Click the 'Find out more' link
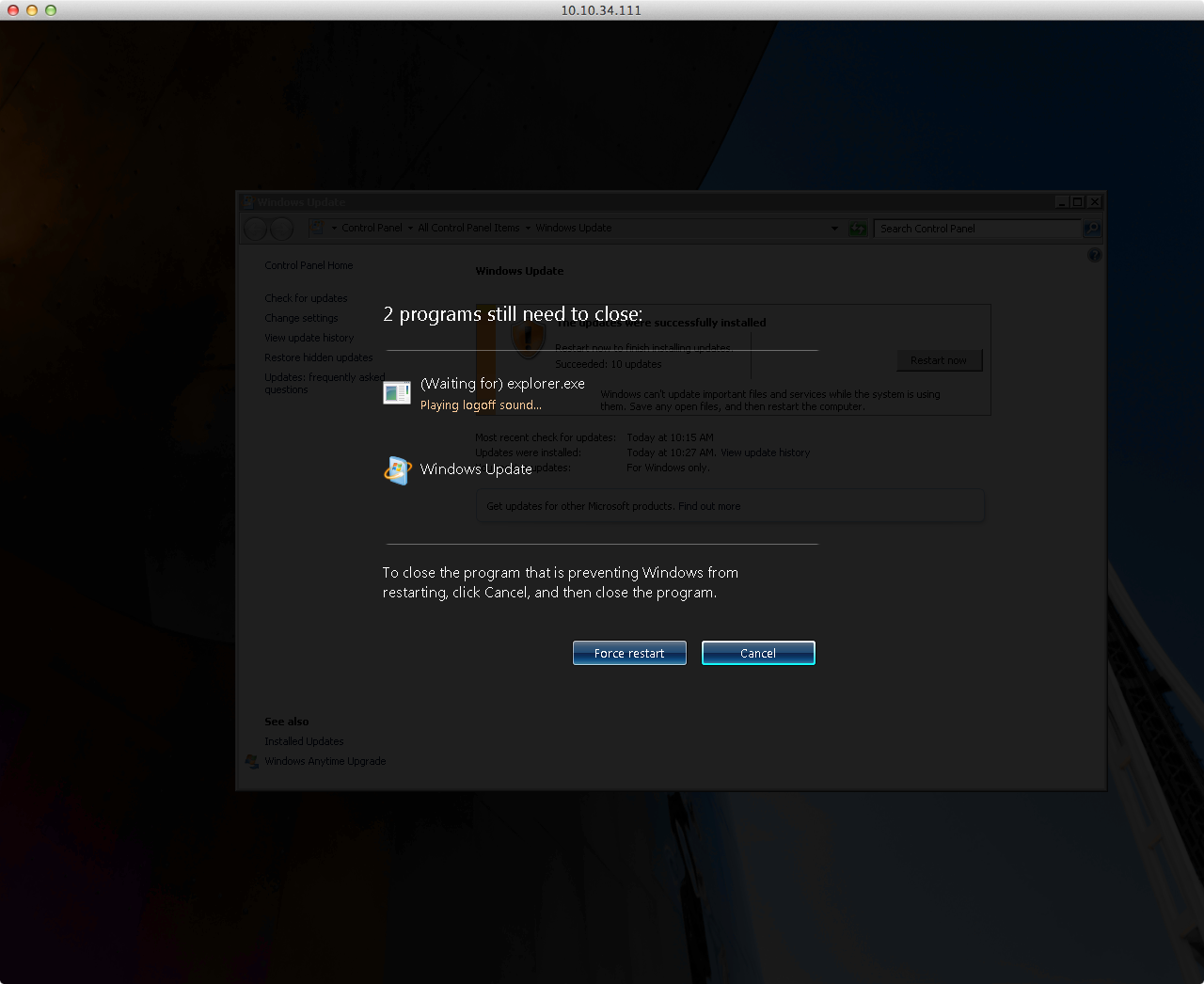The width and height of the screenshot is (1204, 984). 709,506
